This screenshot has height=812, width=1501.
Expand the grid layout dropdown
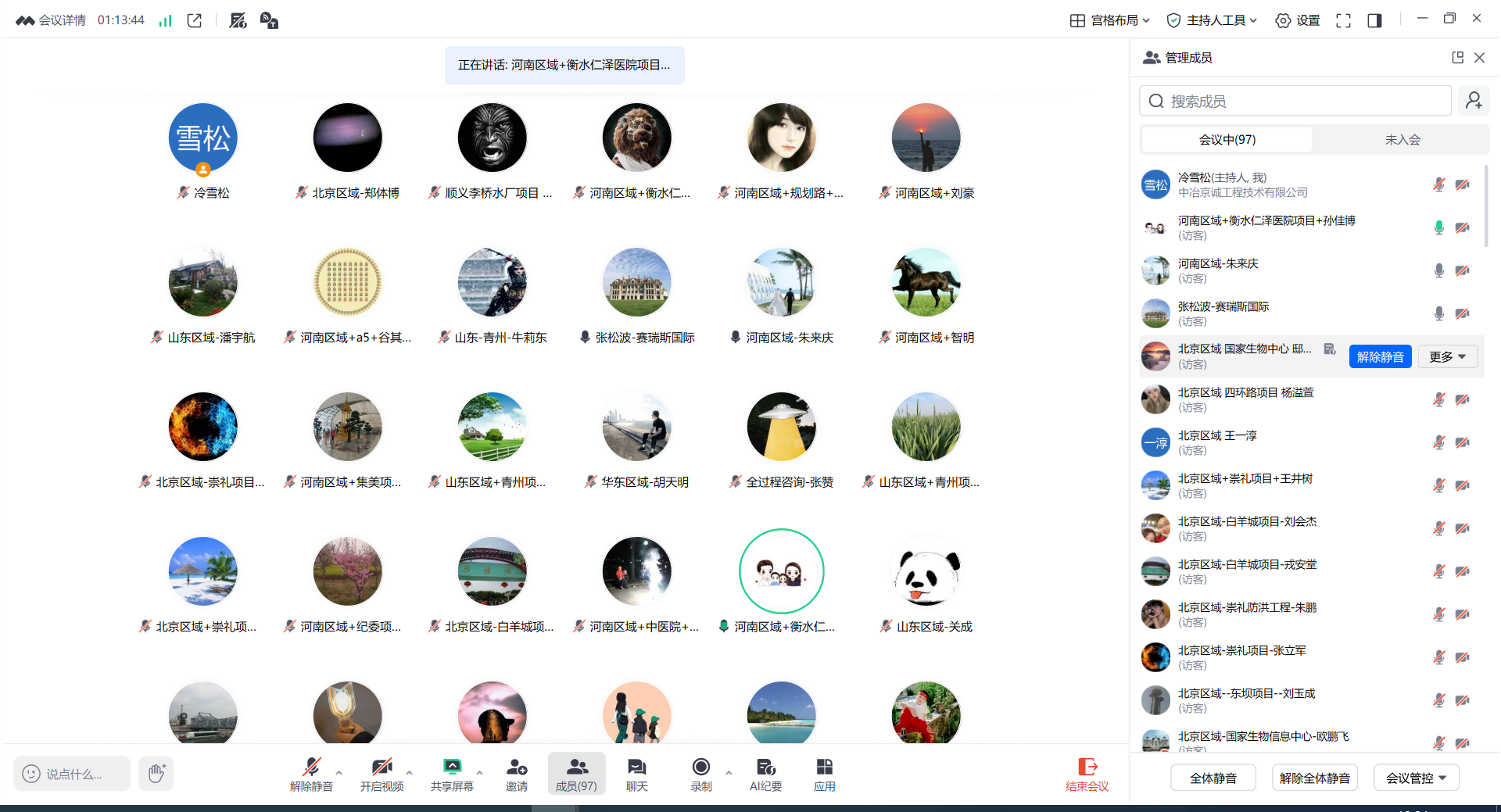point(1109,21)
